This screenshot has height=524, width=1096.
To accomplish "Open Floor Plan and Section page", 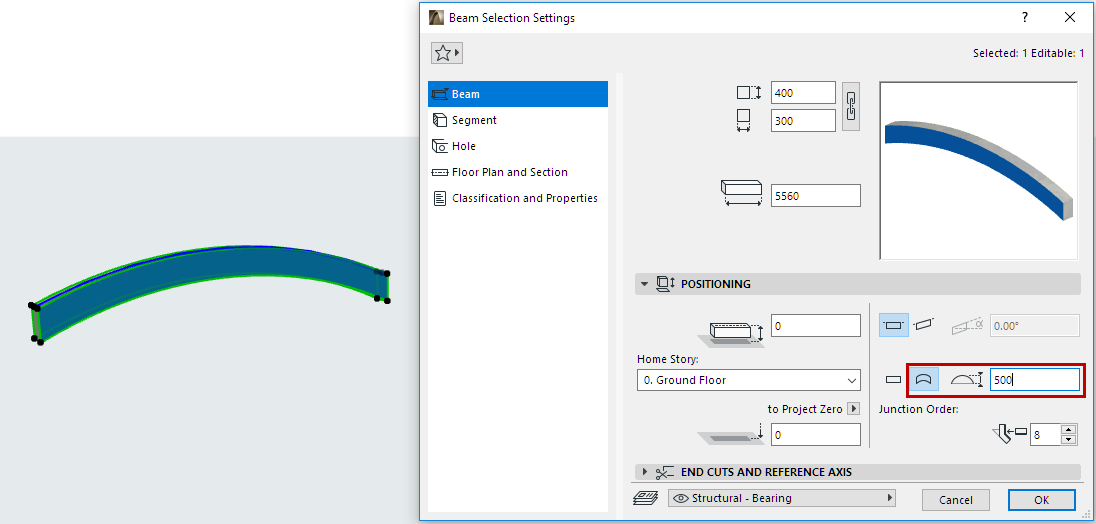I will (517, 172).
